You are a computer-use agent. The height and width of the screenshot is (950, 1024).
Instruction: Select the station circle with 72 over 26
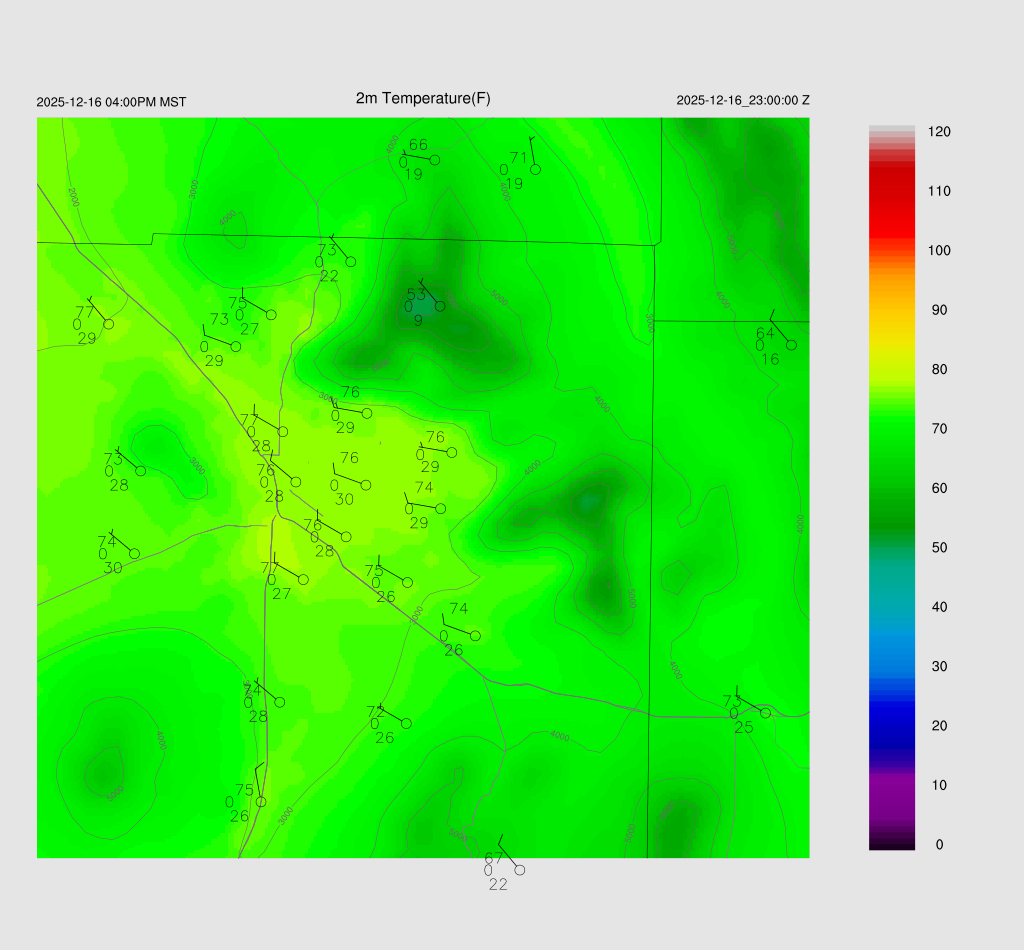click(x=406, y=723)
